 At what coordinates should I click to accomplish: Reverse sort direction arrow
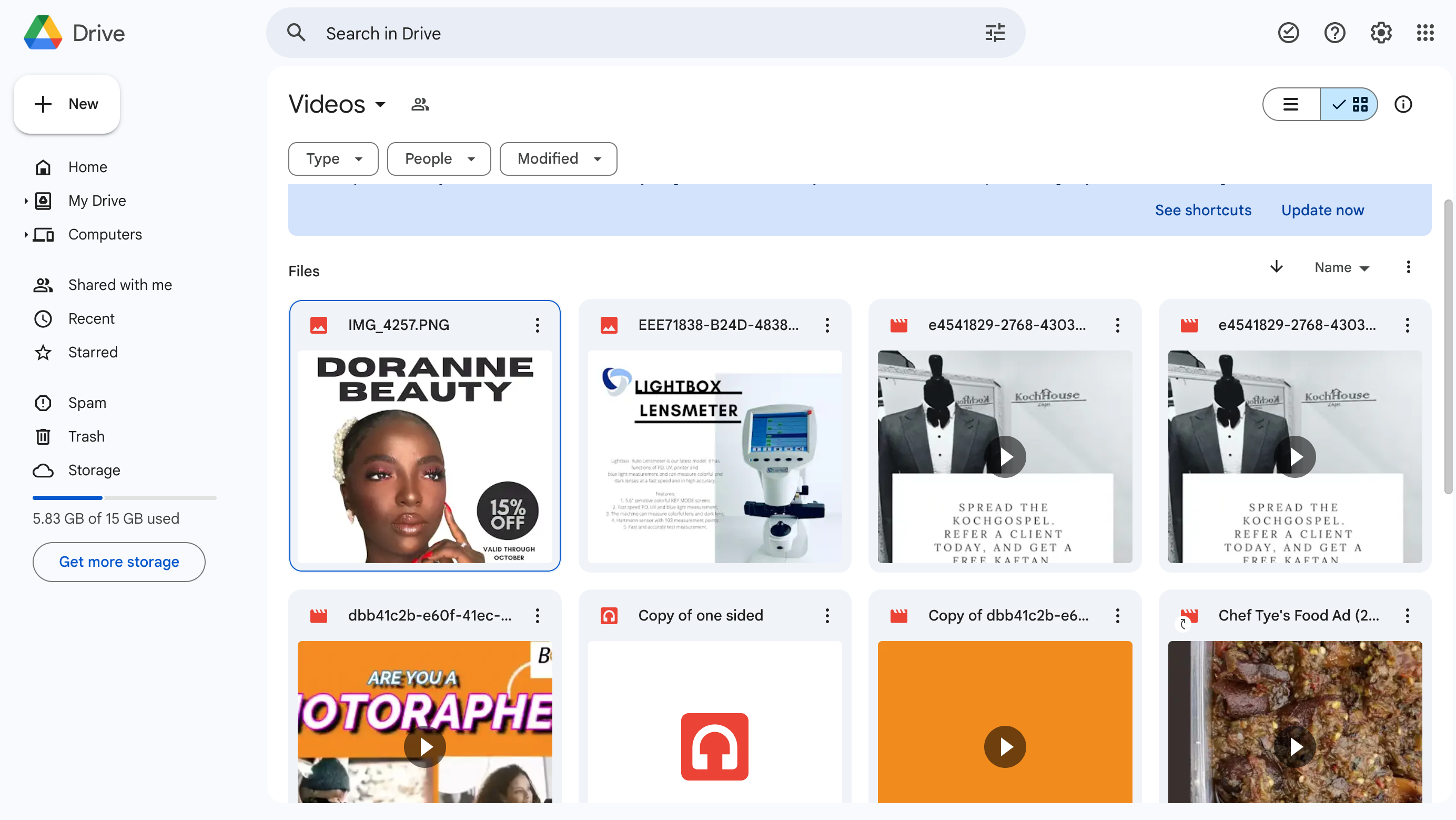tap(1276, 267)
